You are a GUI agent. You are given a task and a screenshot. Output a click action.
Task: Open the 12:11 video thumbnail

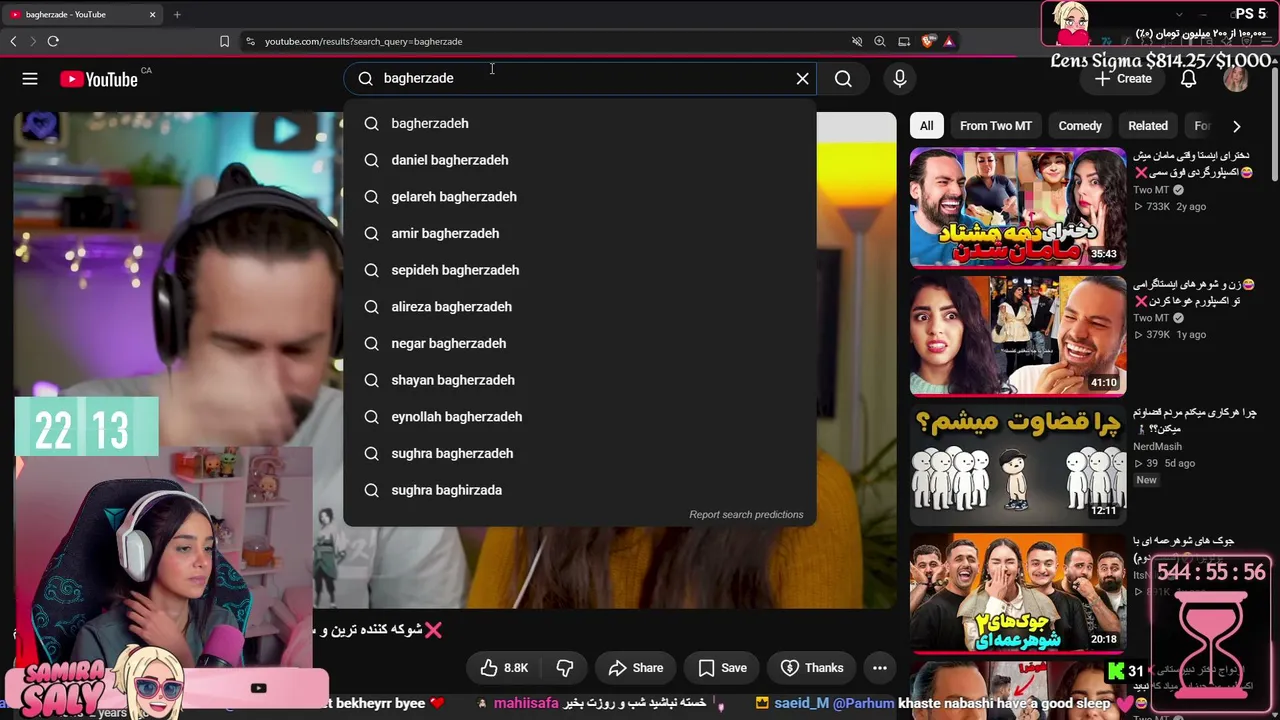pyautogui.click(x=1018, y=464)
